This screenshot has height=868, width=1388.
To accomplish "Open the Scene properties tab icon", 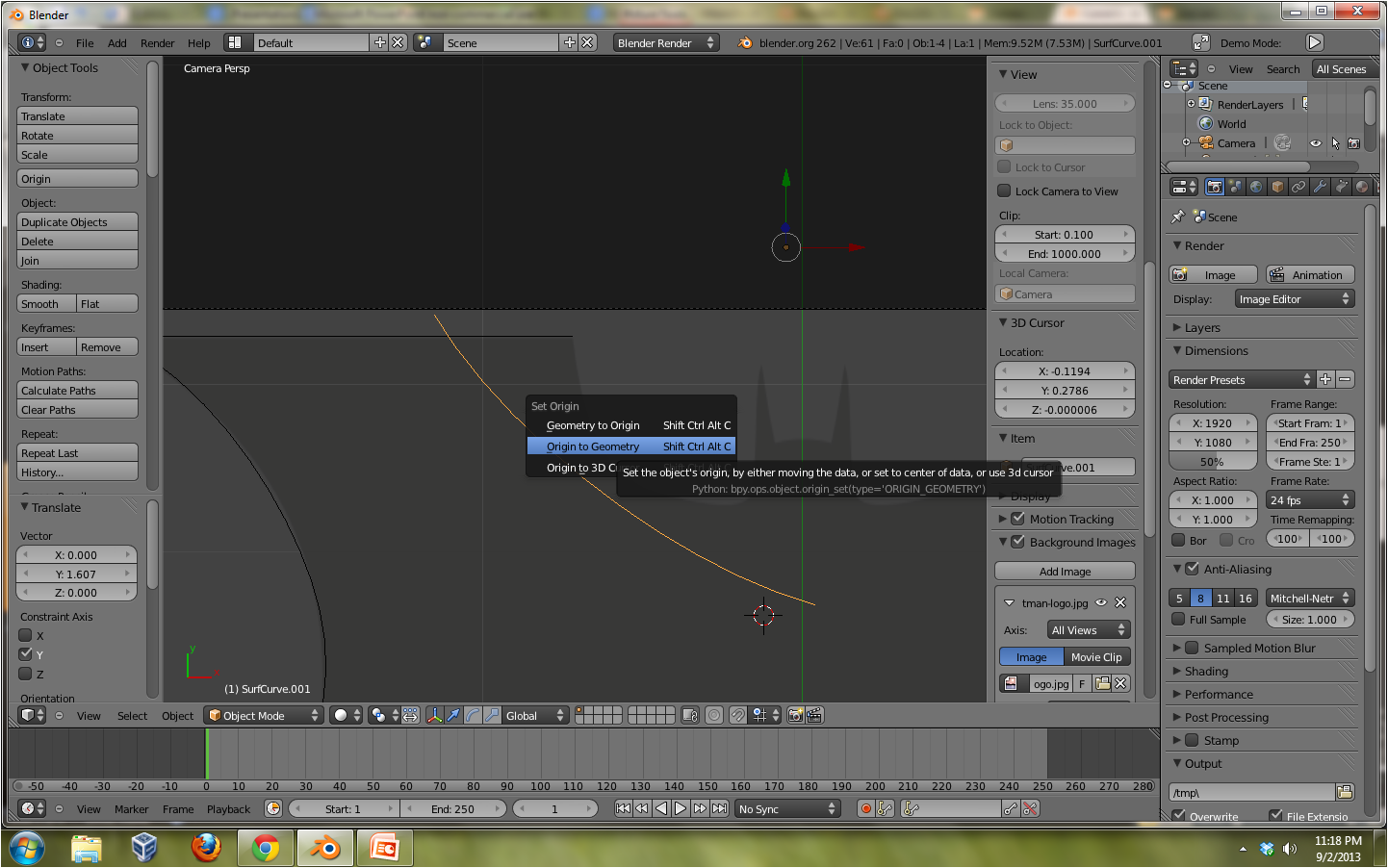I will pyautogui.click(x=1236, y=187).
